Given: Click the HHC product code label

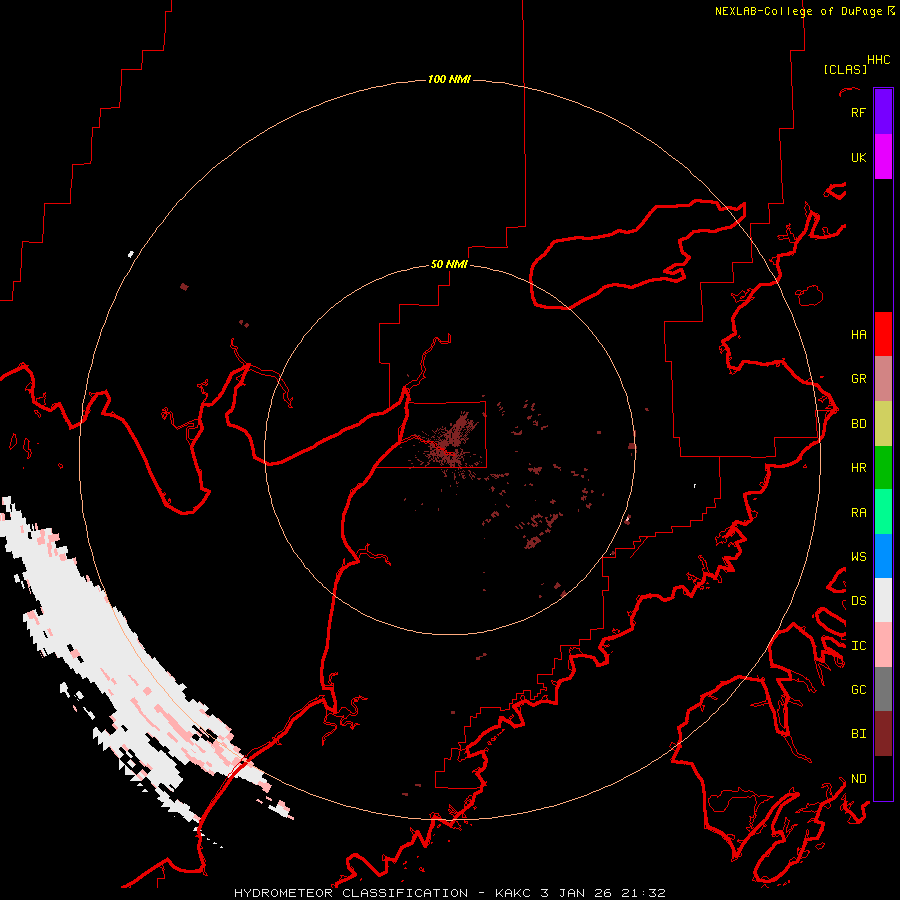Looking at the screenshot, I should pos(879,60).
